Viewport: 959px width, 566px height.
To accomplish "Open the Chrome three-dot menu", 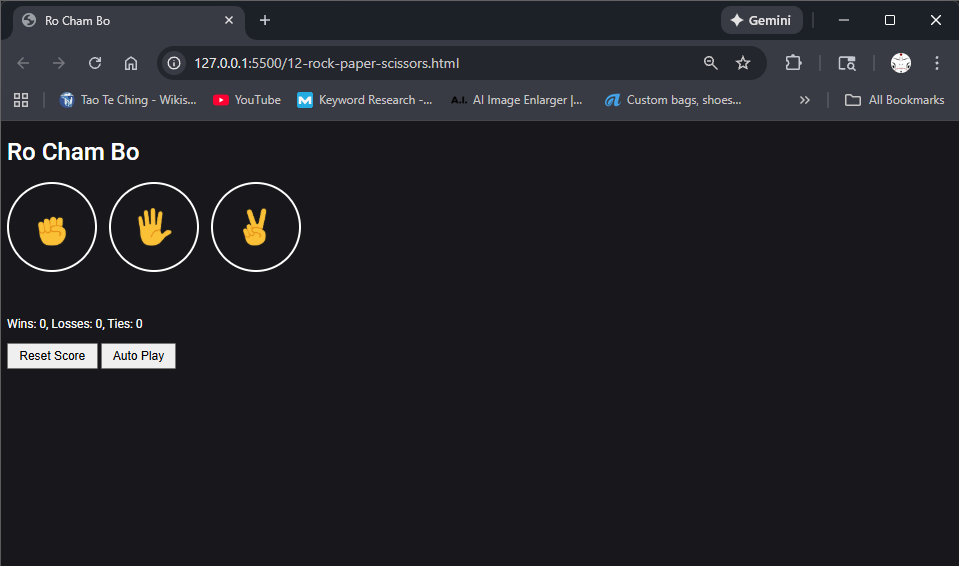I will [x=937, y=63].
